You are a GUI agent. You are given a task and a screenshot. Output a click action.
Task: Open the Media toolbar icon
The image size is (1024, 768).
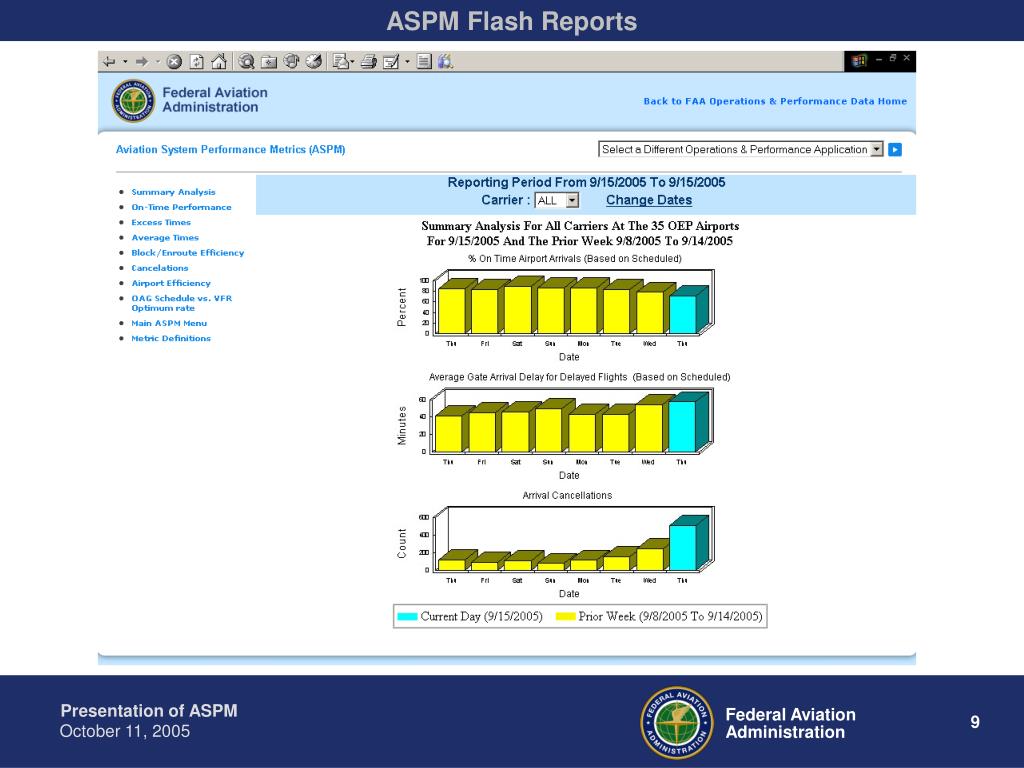point(291,61)
